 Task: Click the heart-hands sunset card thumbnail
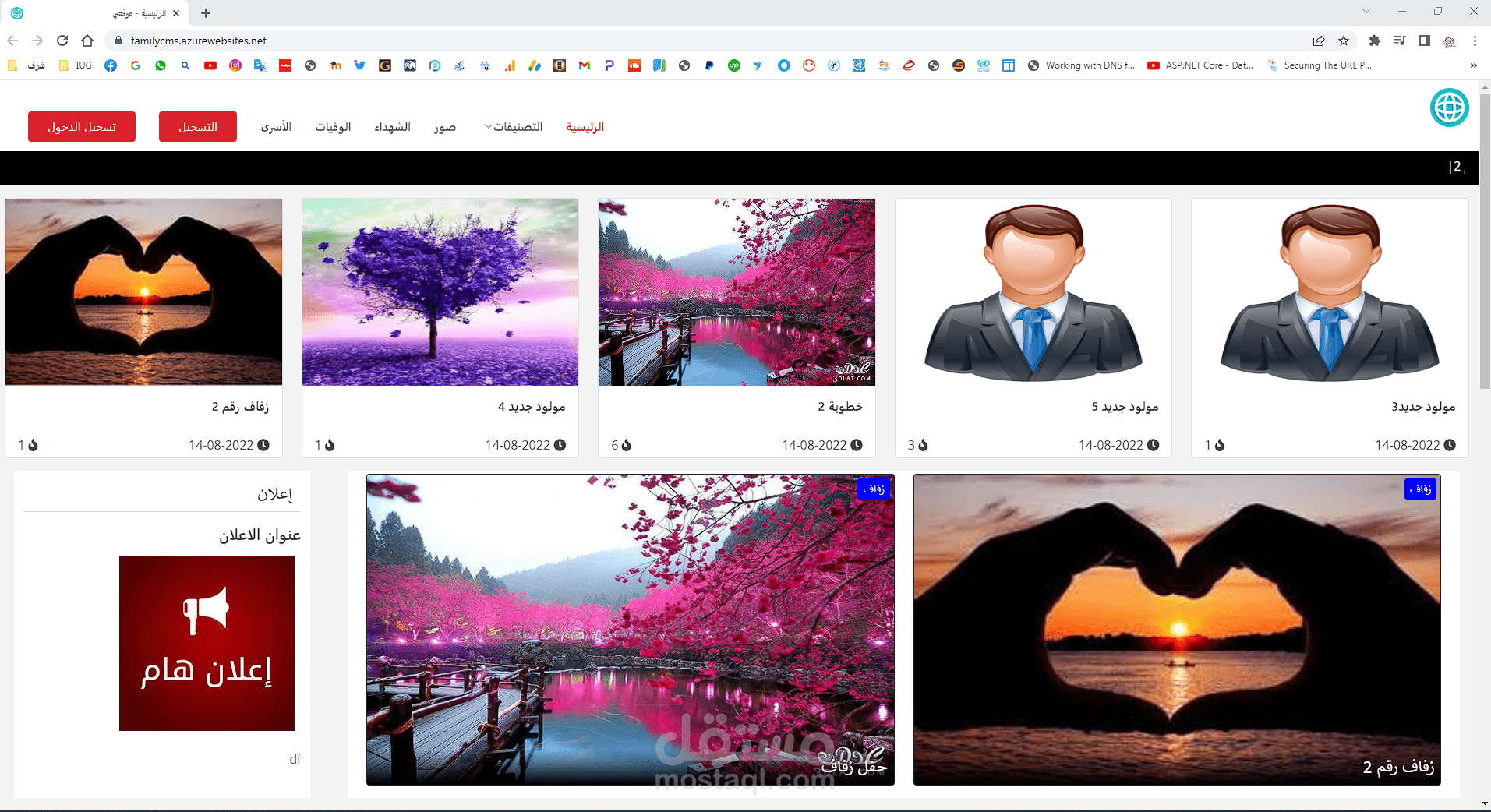(144, 292)
